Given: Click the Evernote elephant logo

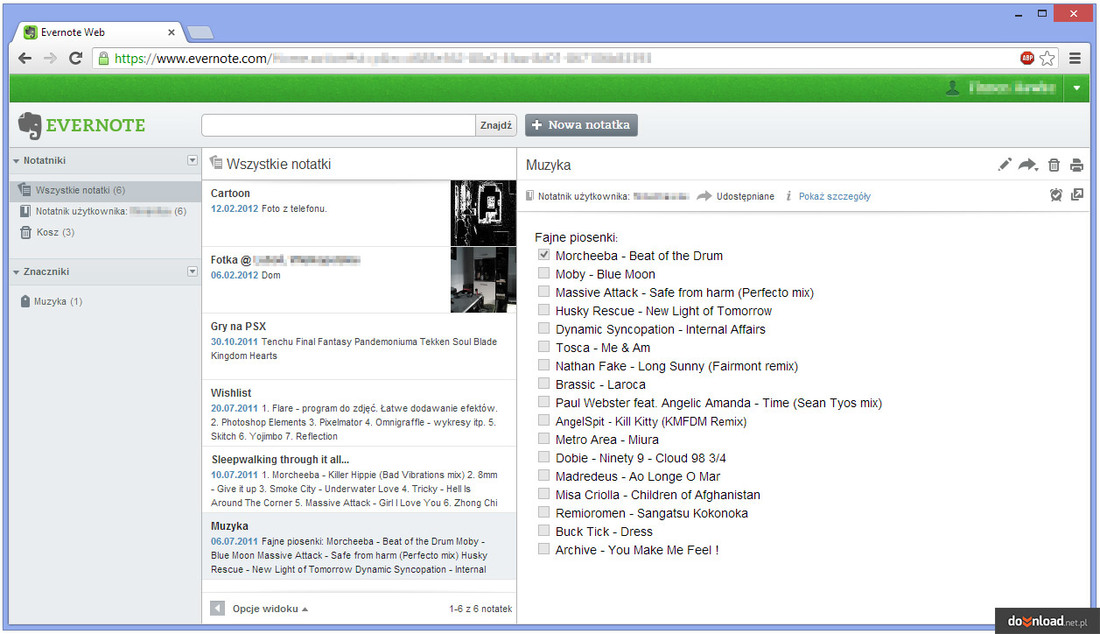Looking at the screenshot, I should [x=29, y=126].
